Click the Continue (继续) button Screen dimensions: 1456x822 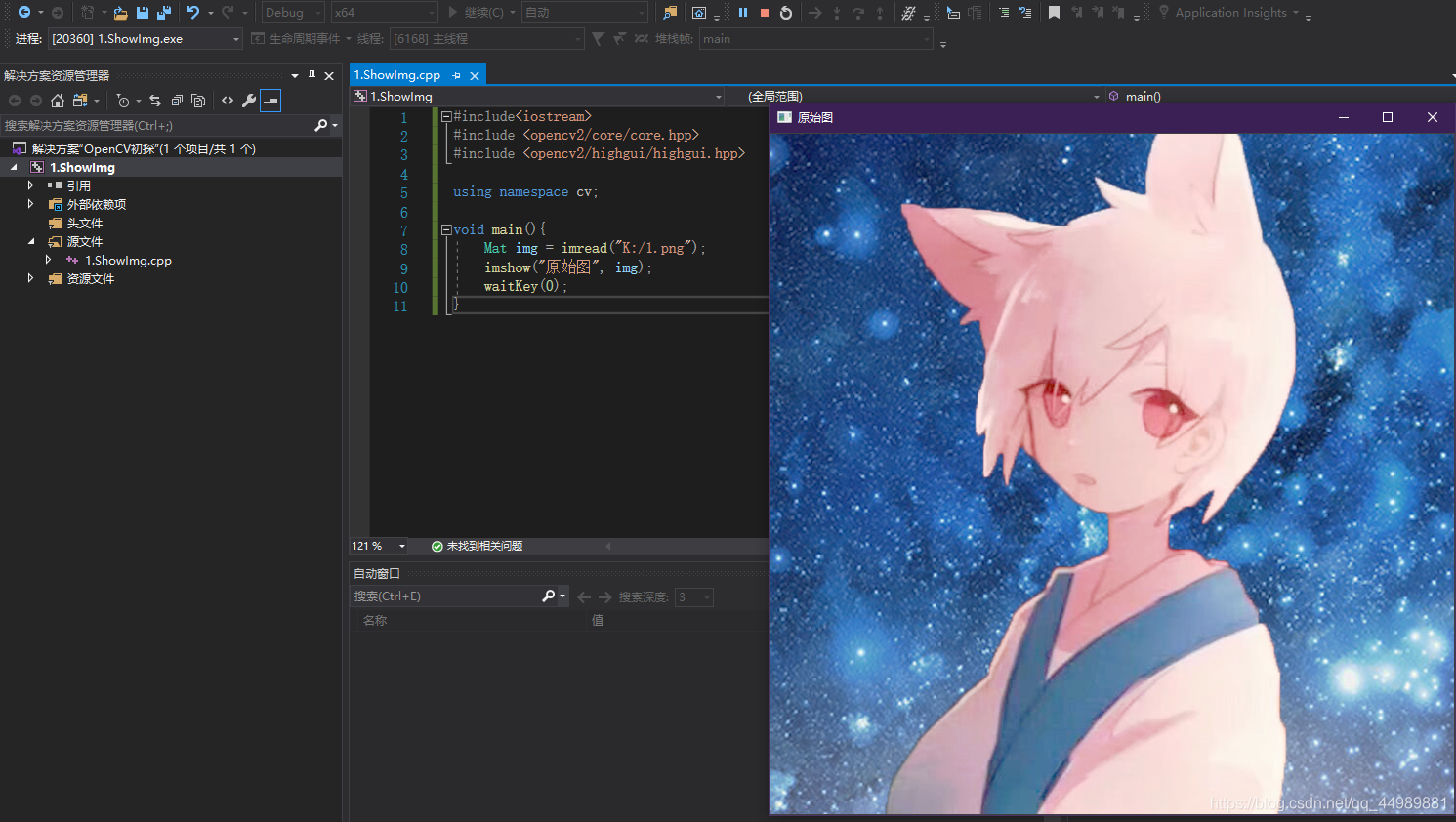[x=477, y=13]
